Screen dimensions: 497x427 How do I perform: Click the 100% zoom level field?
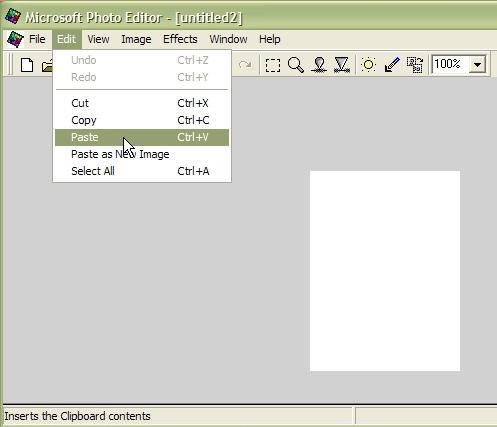[451, 64]
